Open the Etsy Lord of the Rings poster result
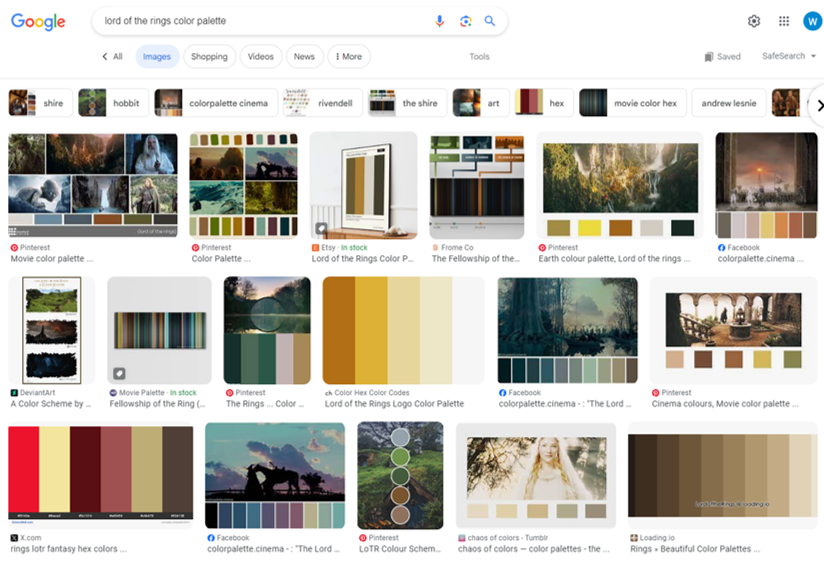The height and width of the screenshot is (565, 824). pos(363,185)
